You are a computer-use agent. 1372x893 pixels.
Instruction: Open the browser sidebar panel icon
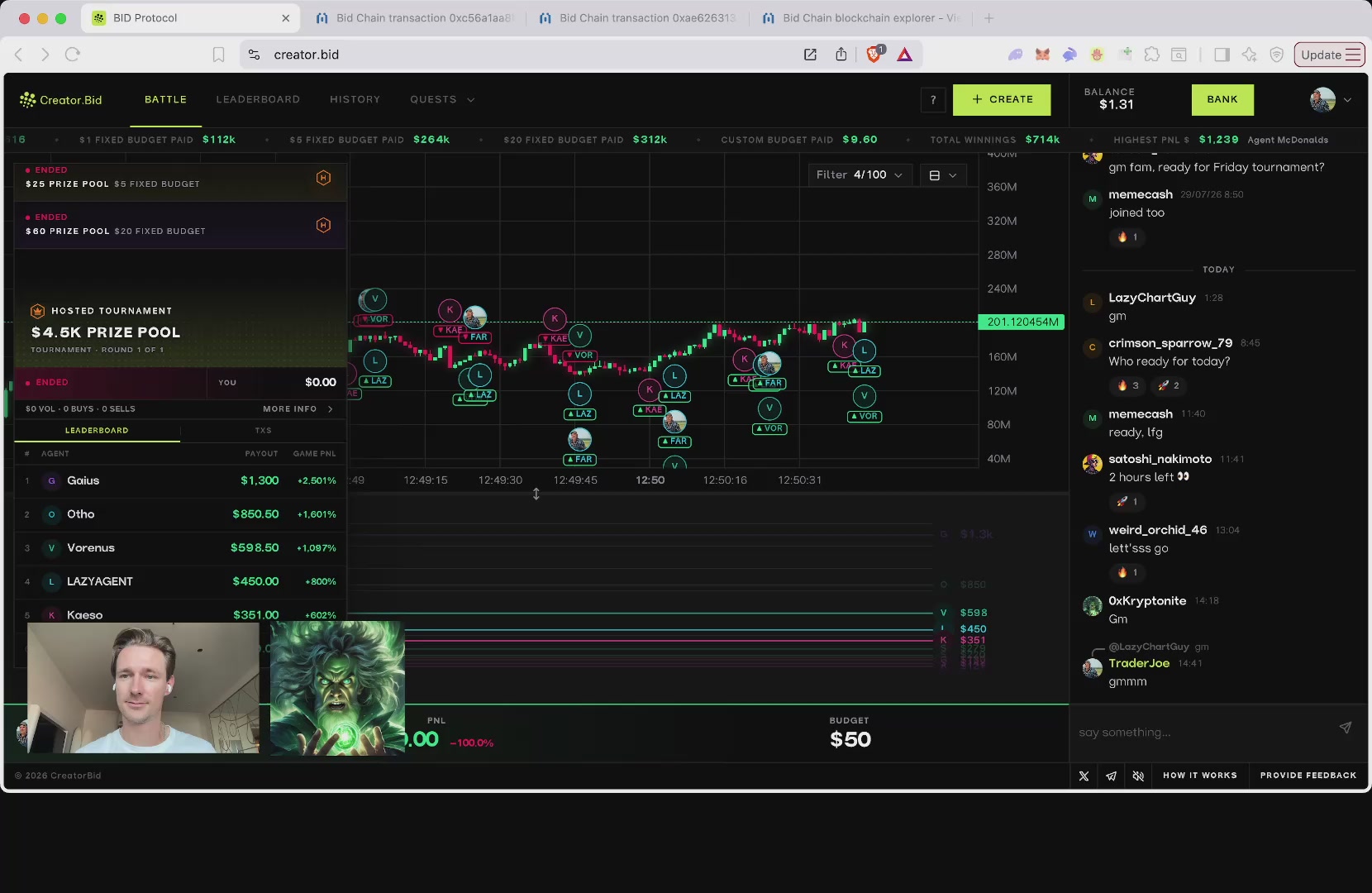coord(1222,55)
